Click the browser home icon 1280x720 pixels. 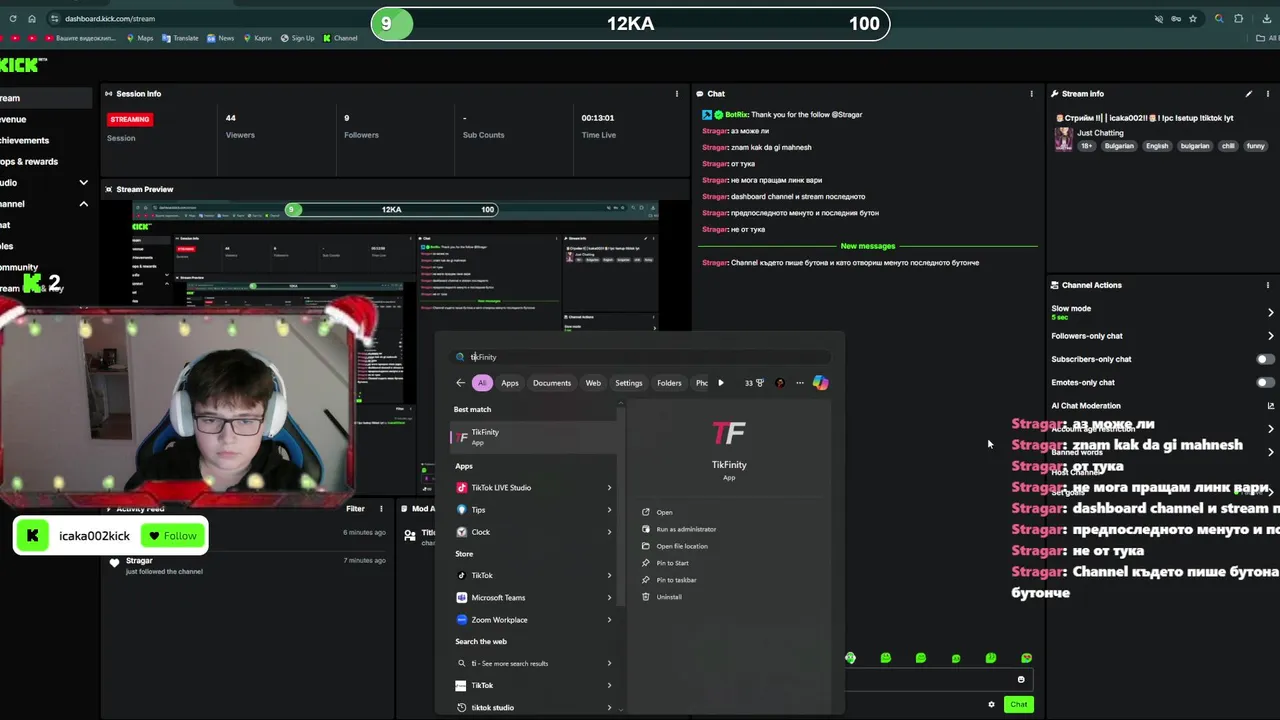[x=32, y=18]
